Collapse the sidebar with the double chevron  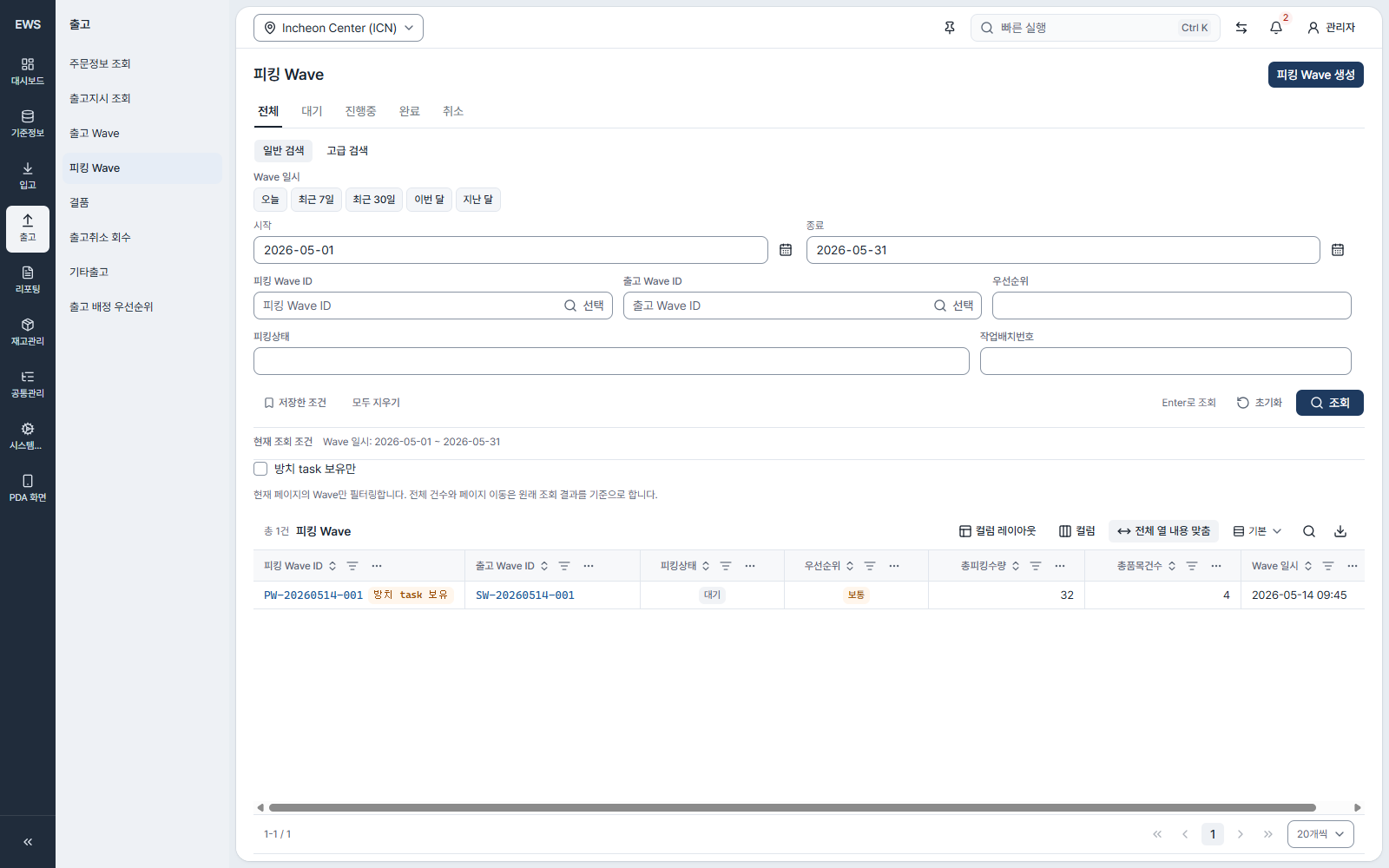[28, 842]
